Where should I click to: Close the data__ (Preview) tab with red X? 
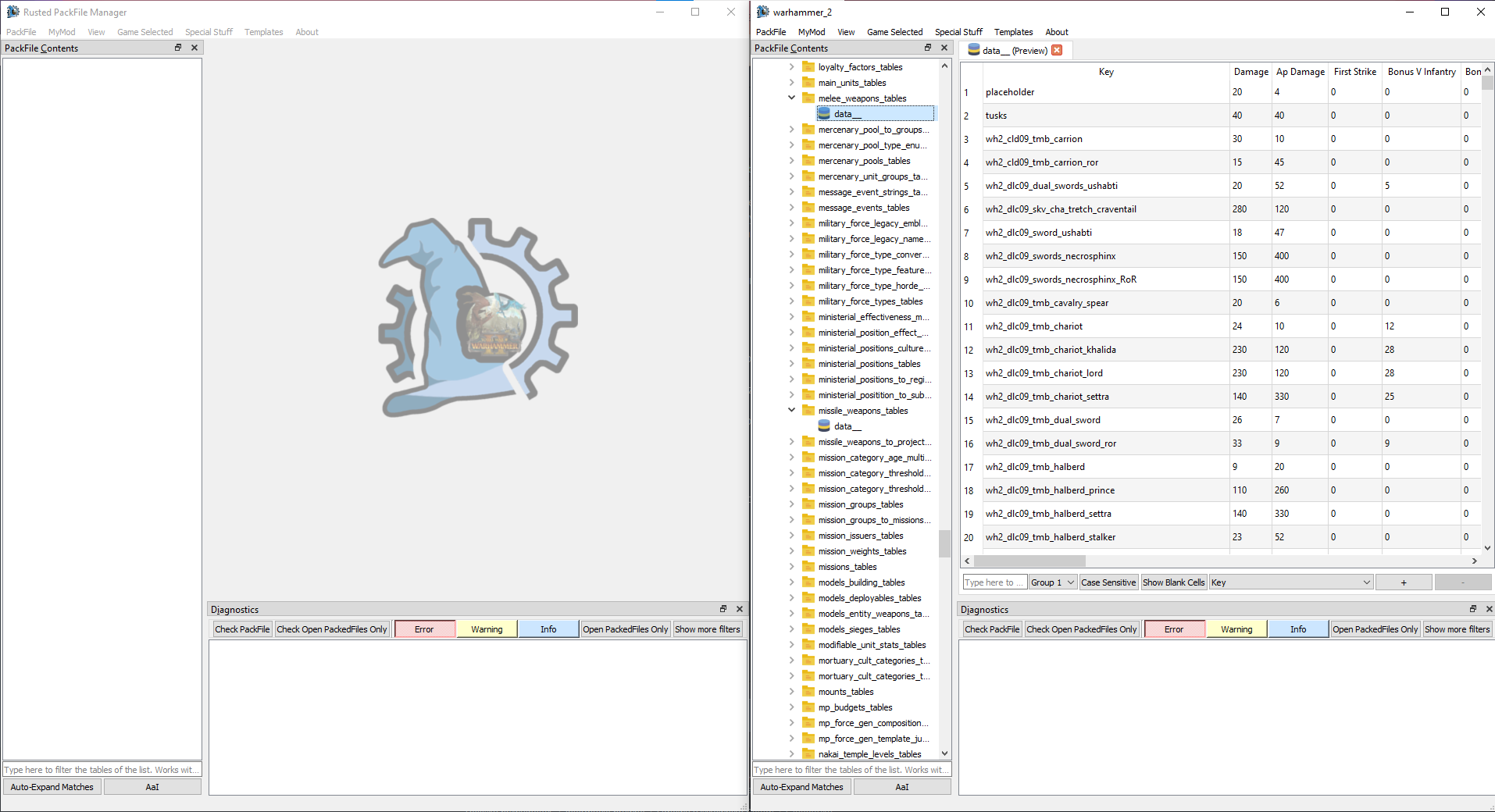tap(1057, 50)
